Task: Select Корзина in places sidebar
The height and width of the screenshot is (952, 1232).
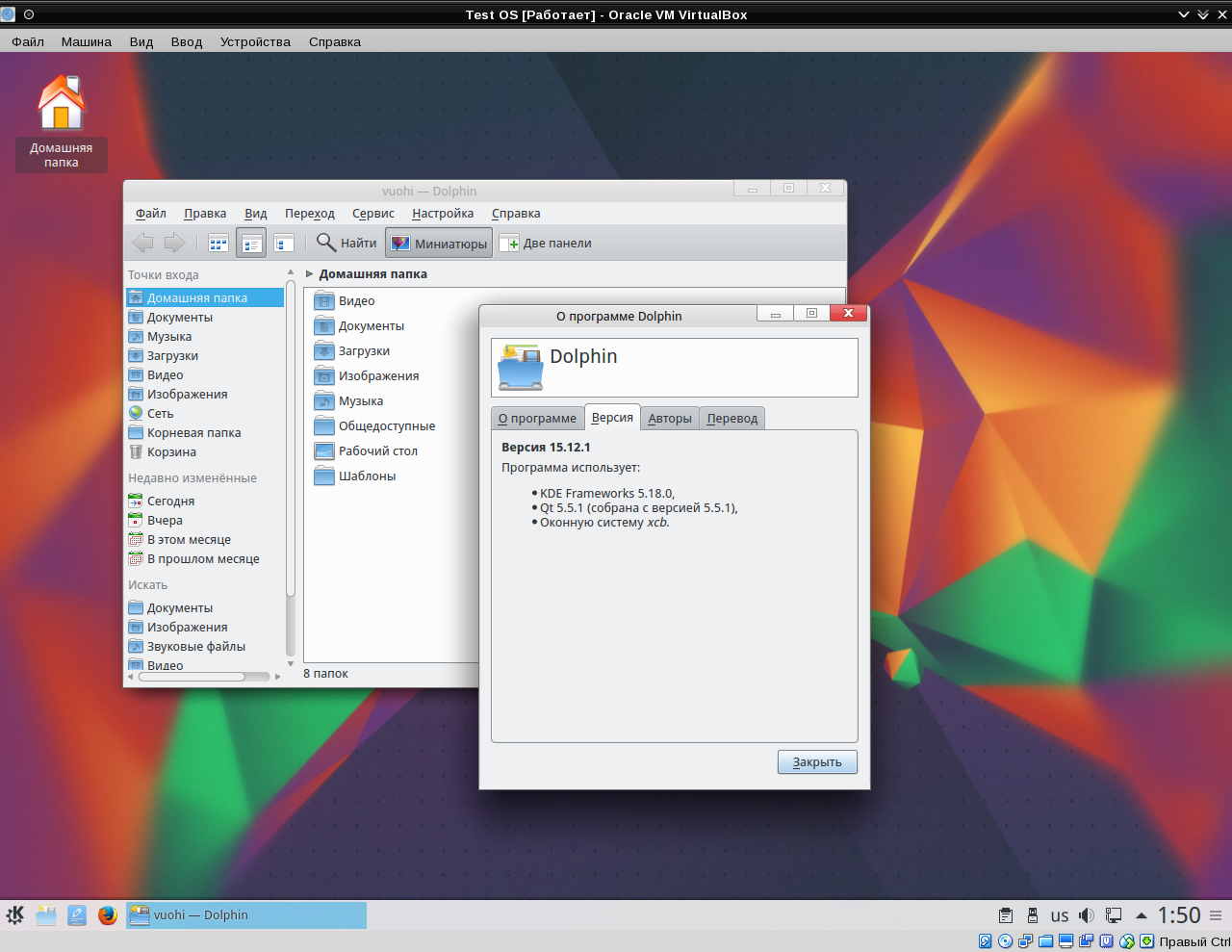Action: (171, 452)
